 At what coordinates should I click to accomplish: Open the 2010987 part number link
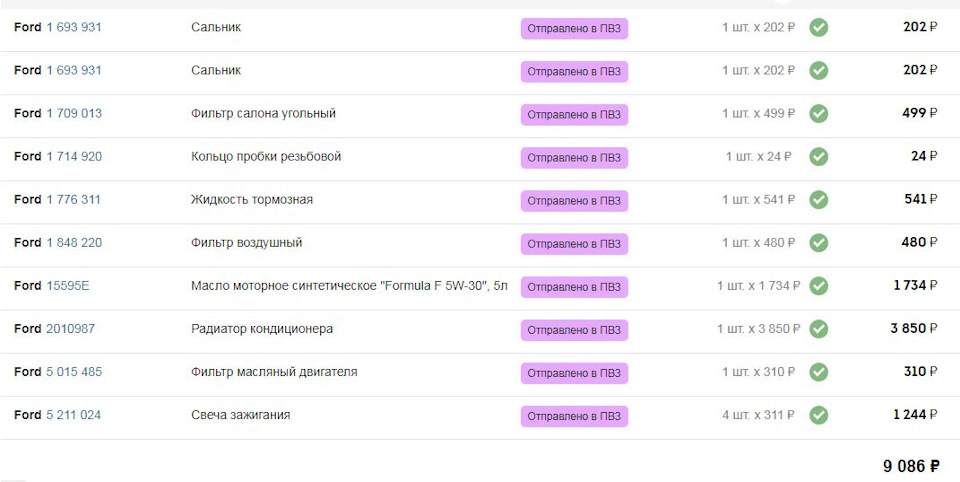click(x=71, y=329)
